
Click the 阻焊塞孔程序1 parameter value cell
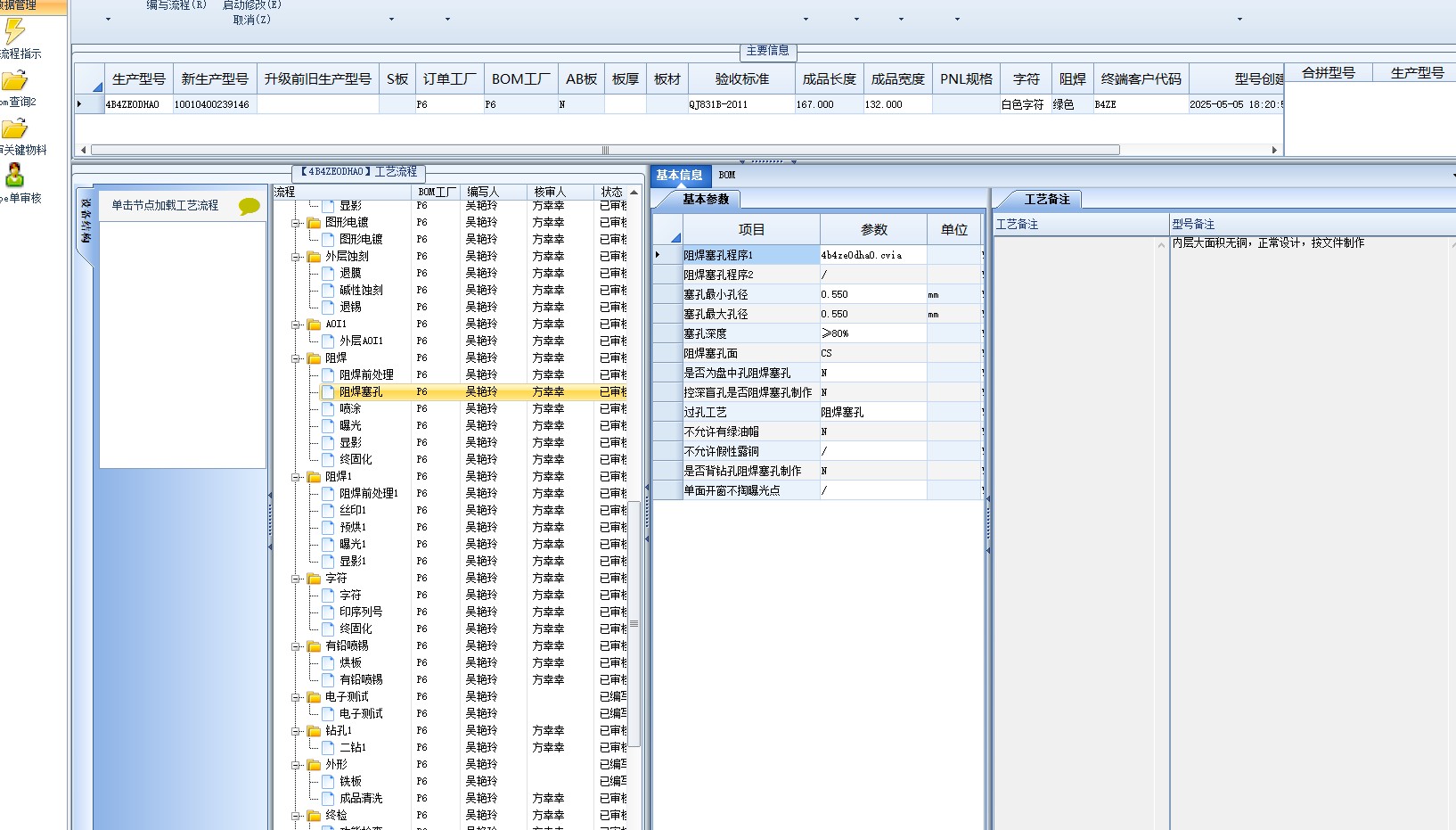click(873, 256)
